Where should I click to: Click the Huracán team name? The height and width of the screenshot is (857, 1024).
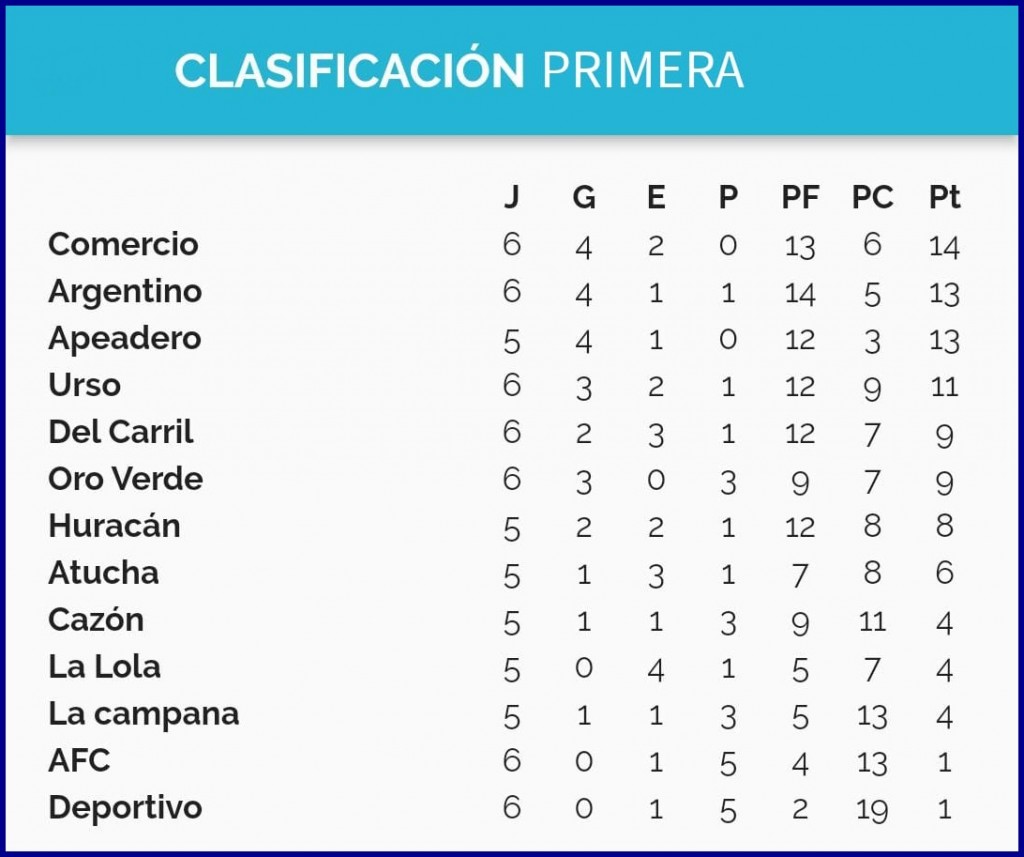click(114, 526)
